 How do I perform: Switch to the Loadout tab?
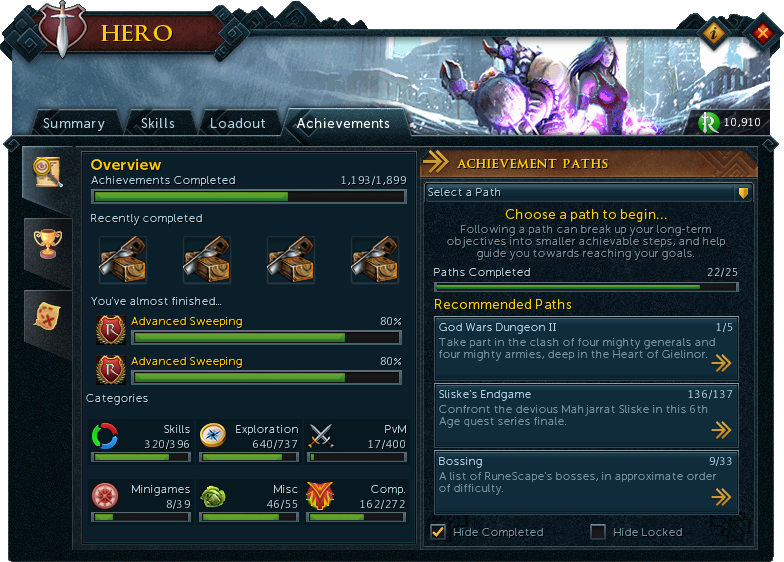pos(238,123)
